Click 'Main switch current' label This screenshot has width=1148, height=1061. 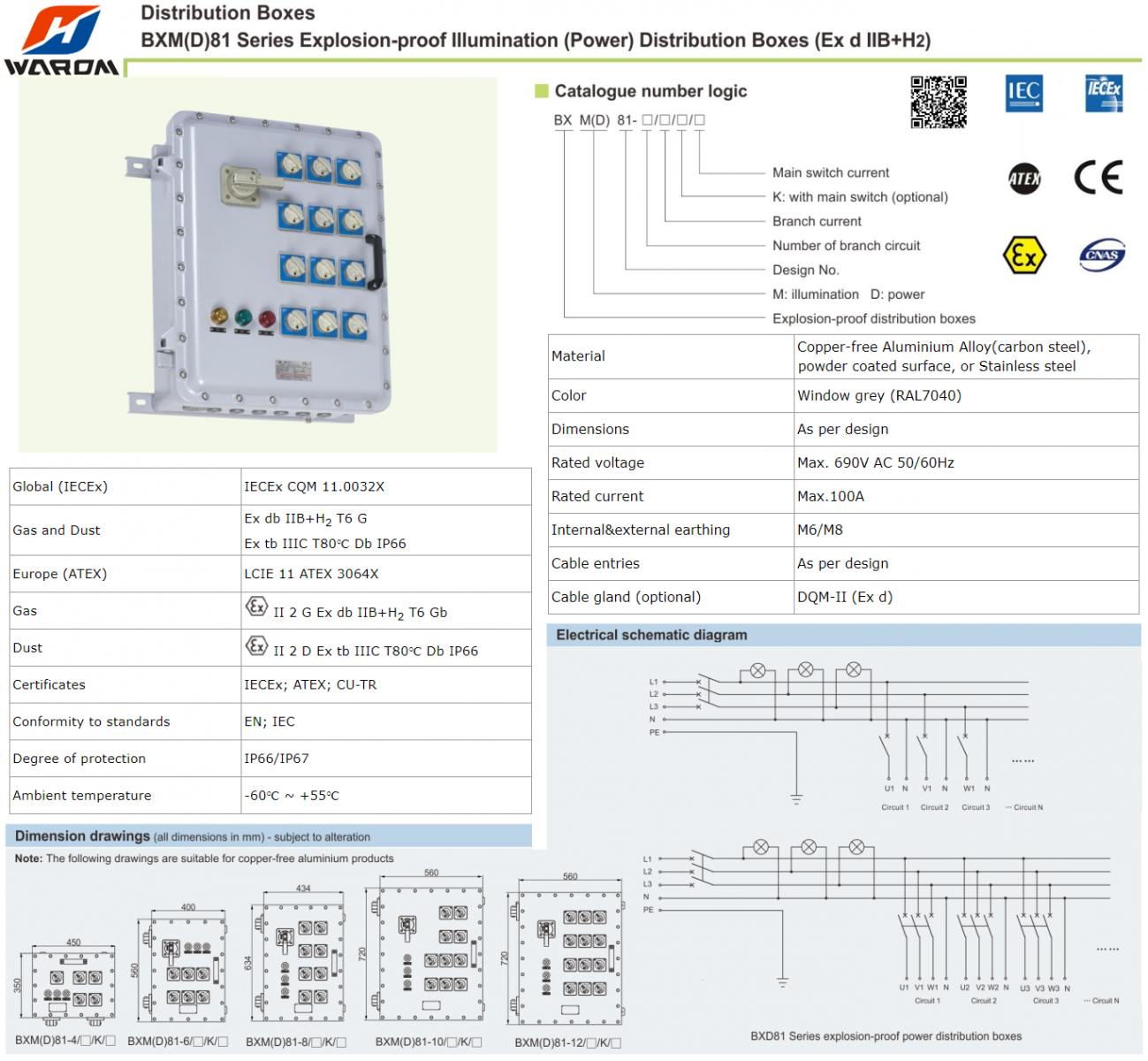coord(831,172)
